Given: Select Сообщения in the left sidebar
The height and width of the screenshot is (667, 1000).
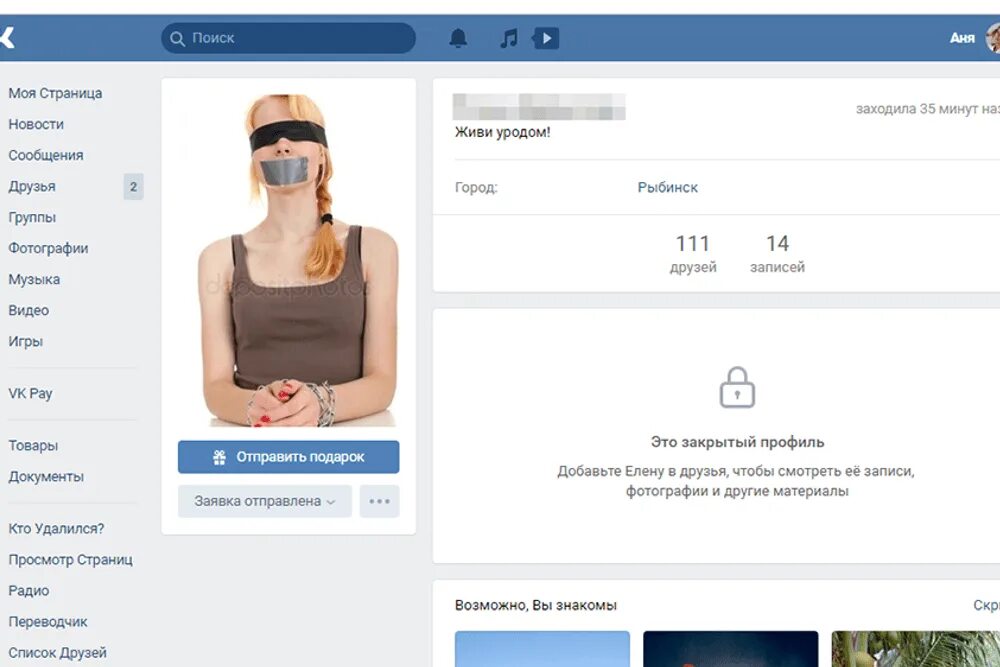Looking at the screenshot, I should coord(45,155).
